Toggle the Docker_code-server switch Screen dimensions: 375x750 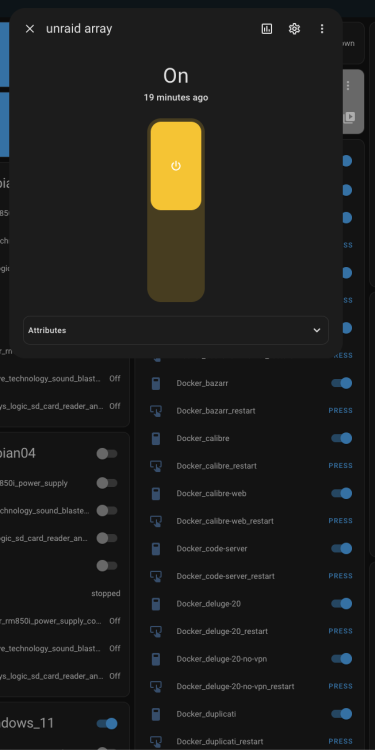342,549
